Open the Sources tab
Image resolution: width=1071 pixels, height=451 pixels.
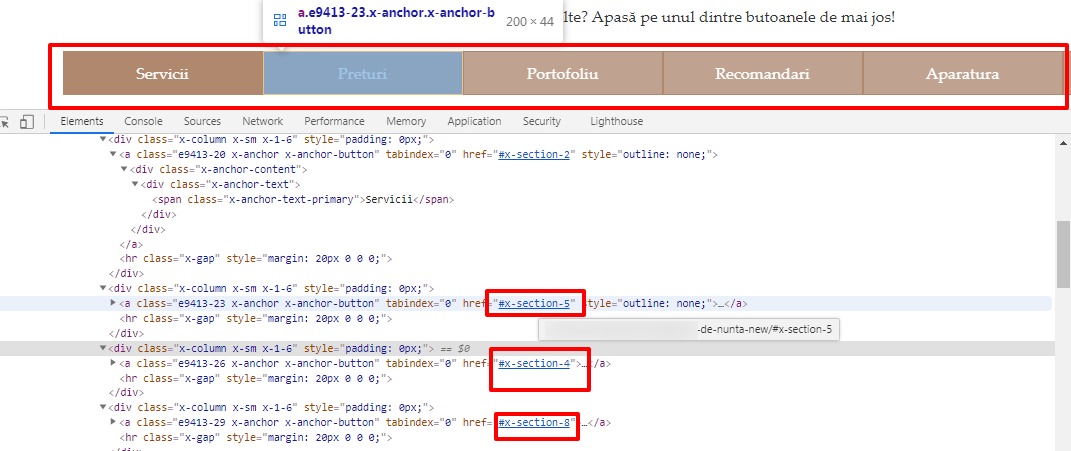point(202,121)
